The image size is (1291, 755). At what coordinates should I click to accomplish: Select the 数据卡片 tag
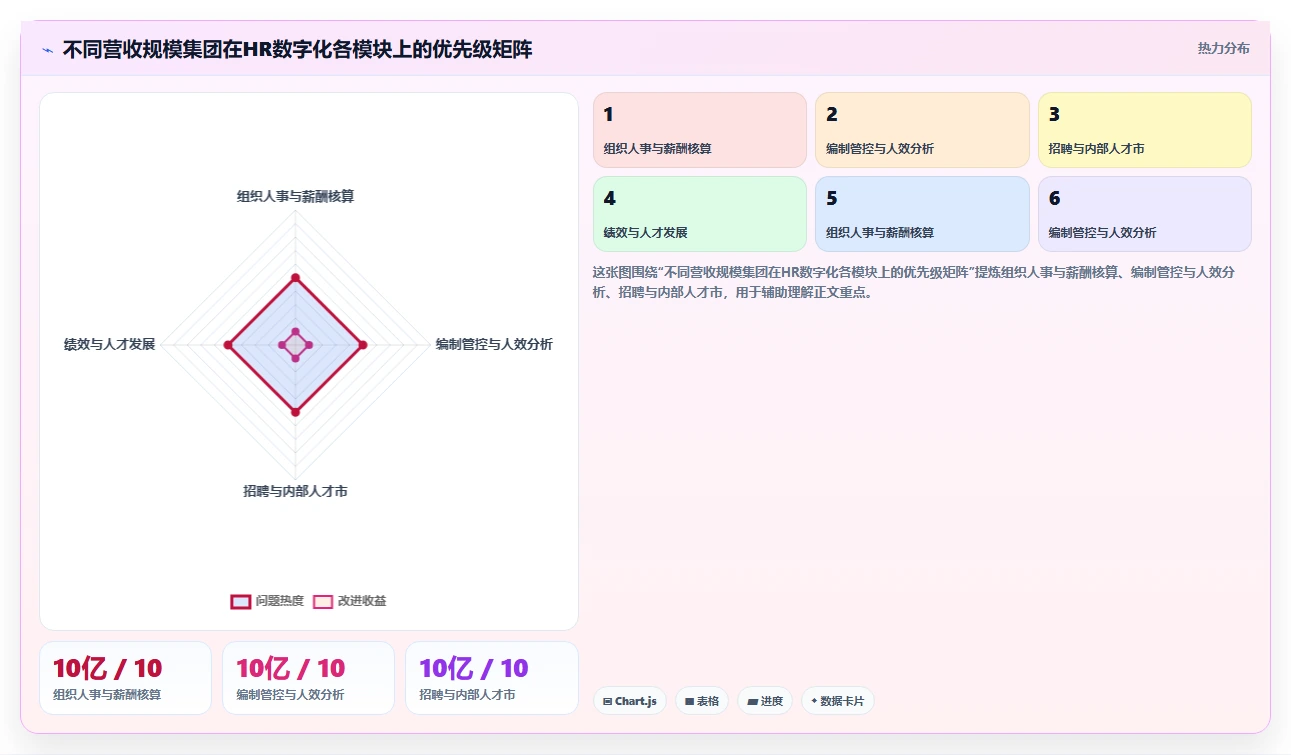click(838, 701)
